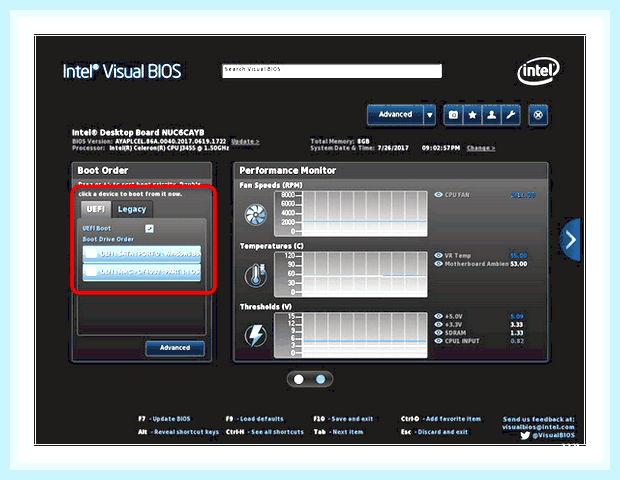Click the @VisualBIOS Twitter handle

(553, 436)
